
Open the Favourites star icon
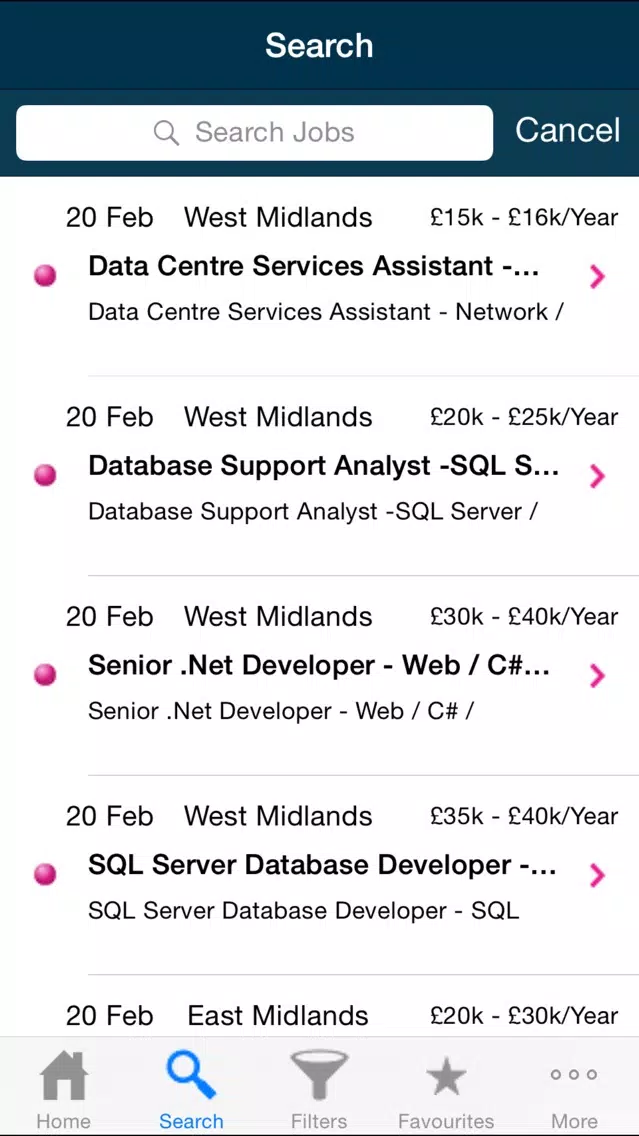coord(446,1076)
